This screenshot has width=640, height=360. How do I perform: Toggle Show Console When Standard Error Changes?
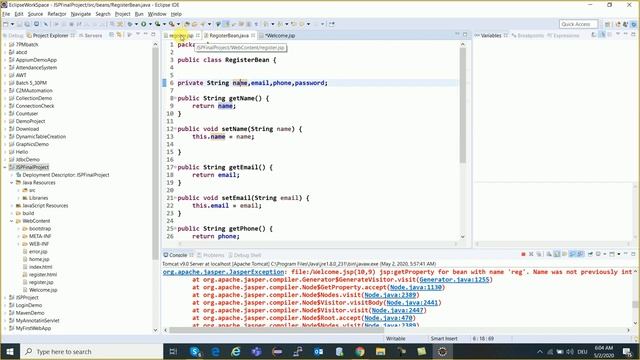pyautogui.click(x=580, y=254)
